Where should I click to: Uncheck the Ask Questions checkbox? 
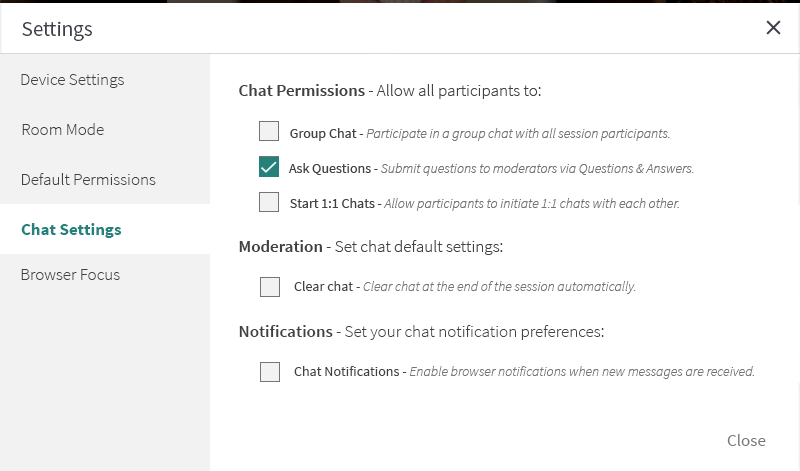tap(269, 167)
